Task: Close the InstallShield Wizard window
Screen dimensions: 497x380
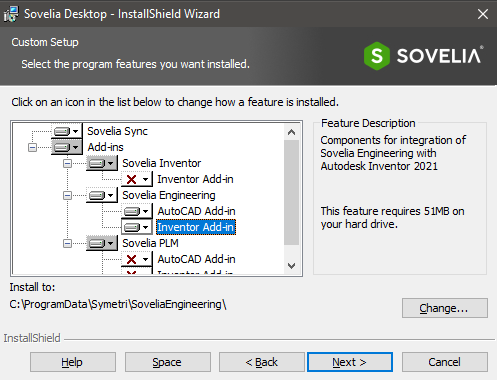Action: tap(483, 14)
